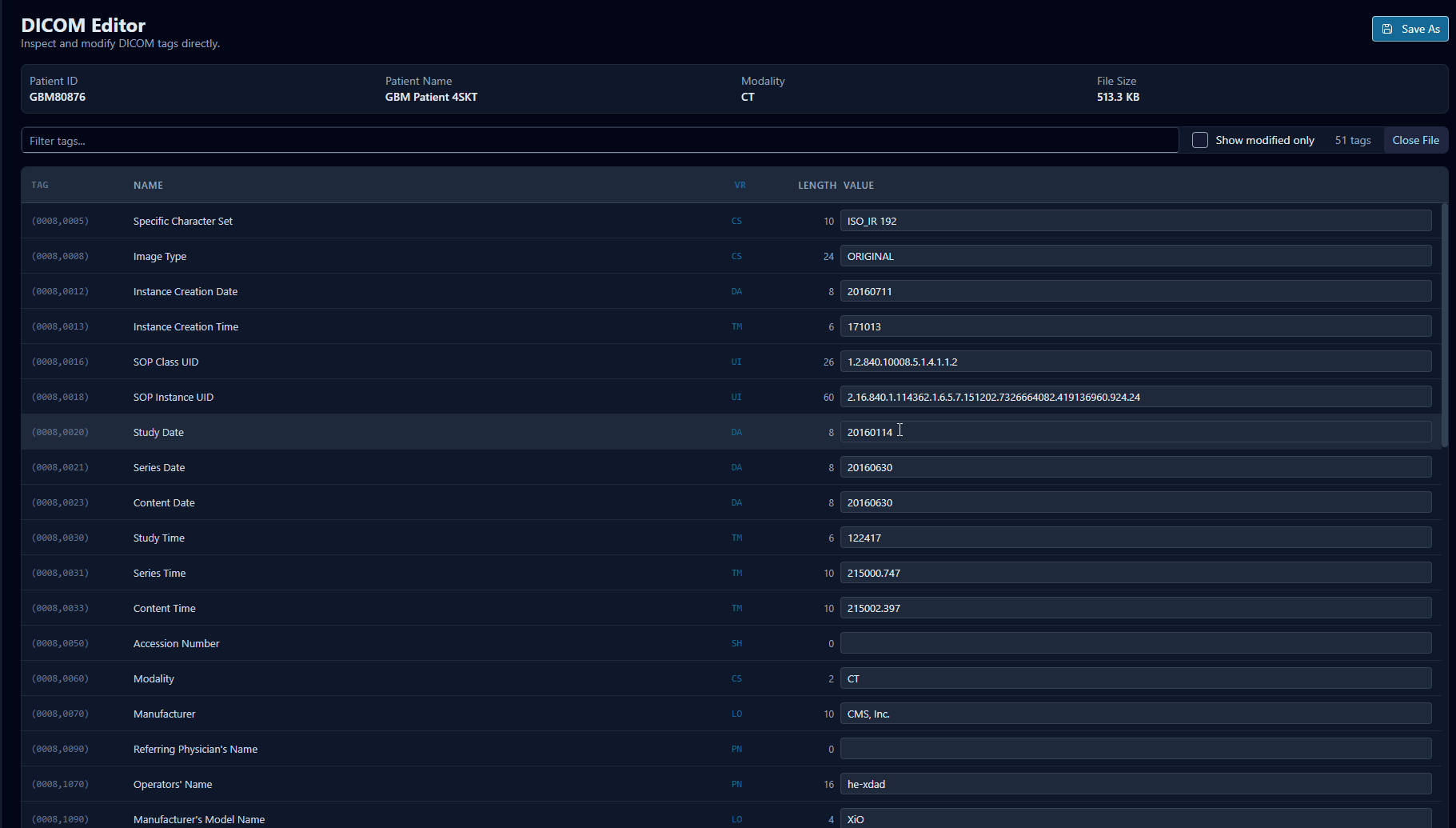Click the Specific Character Set value field
The image size is (1456, 828).
1135,221
